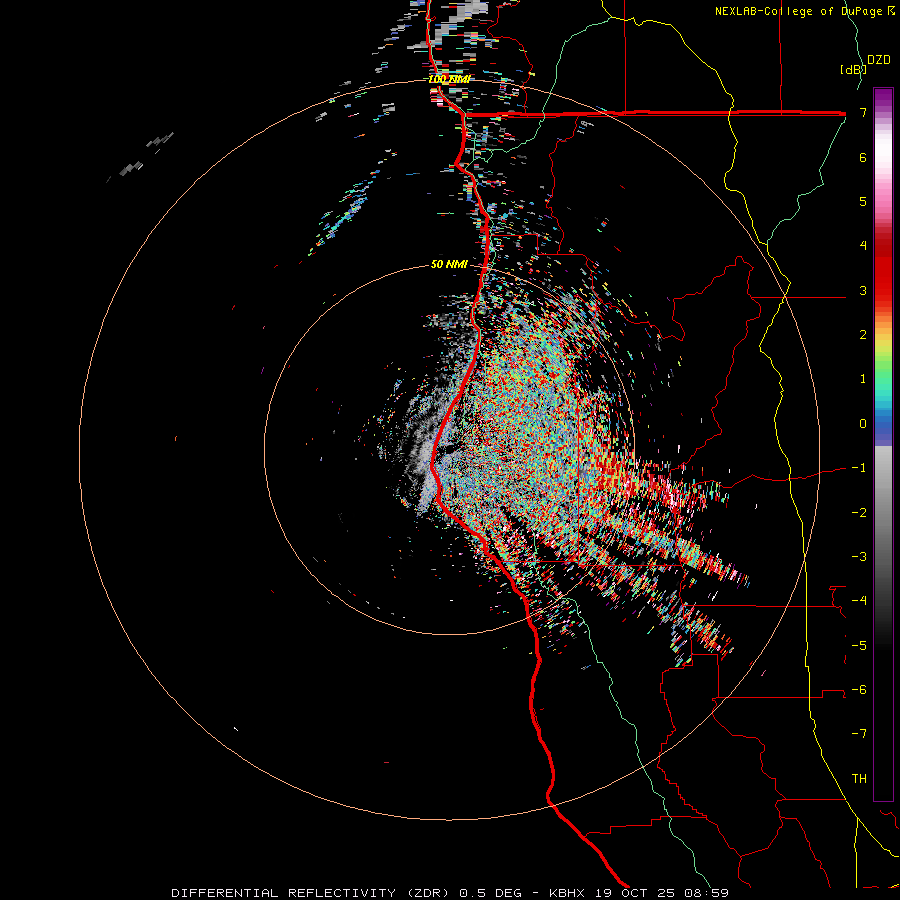Click the "50 NMI" range ring label

(449, 264)
